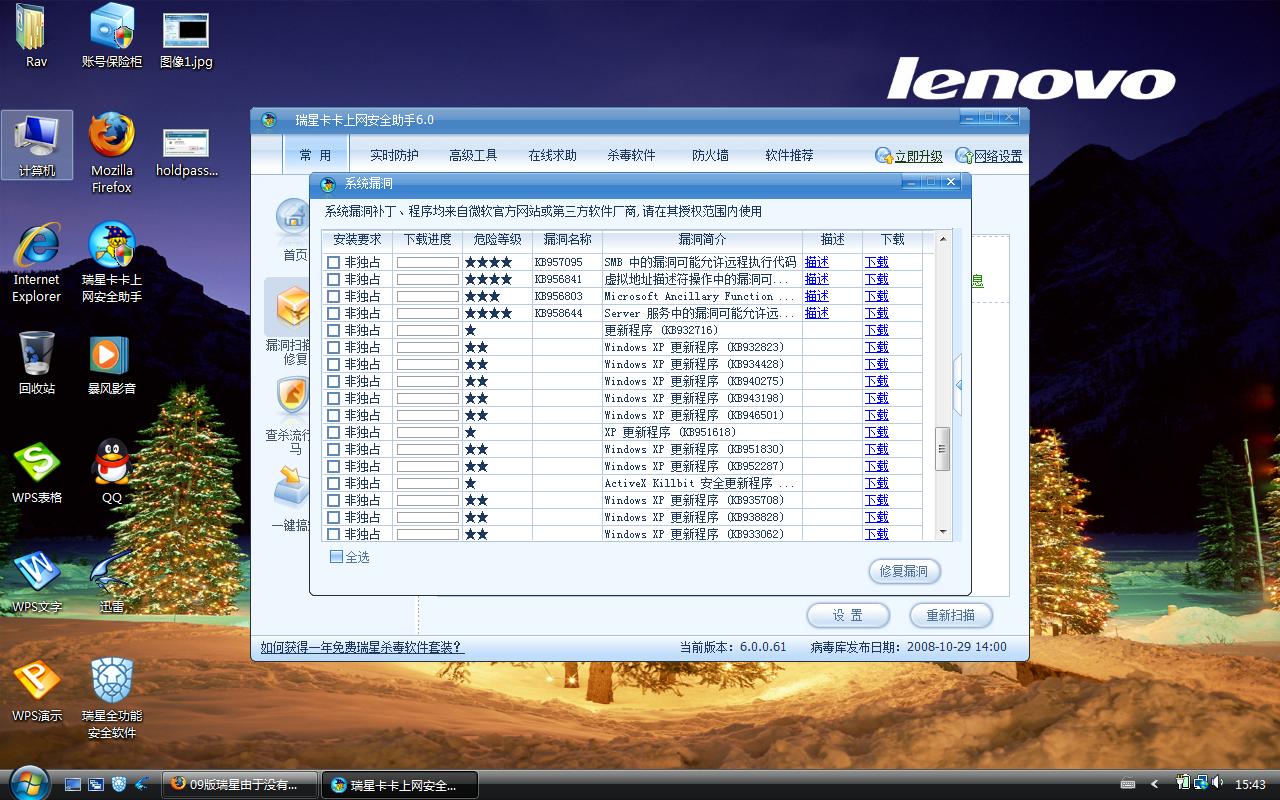Click the 立即升级 upgrade icon
This screenshot has height=800, width=1280.
(884, 156)
